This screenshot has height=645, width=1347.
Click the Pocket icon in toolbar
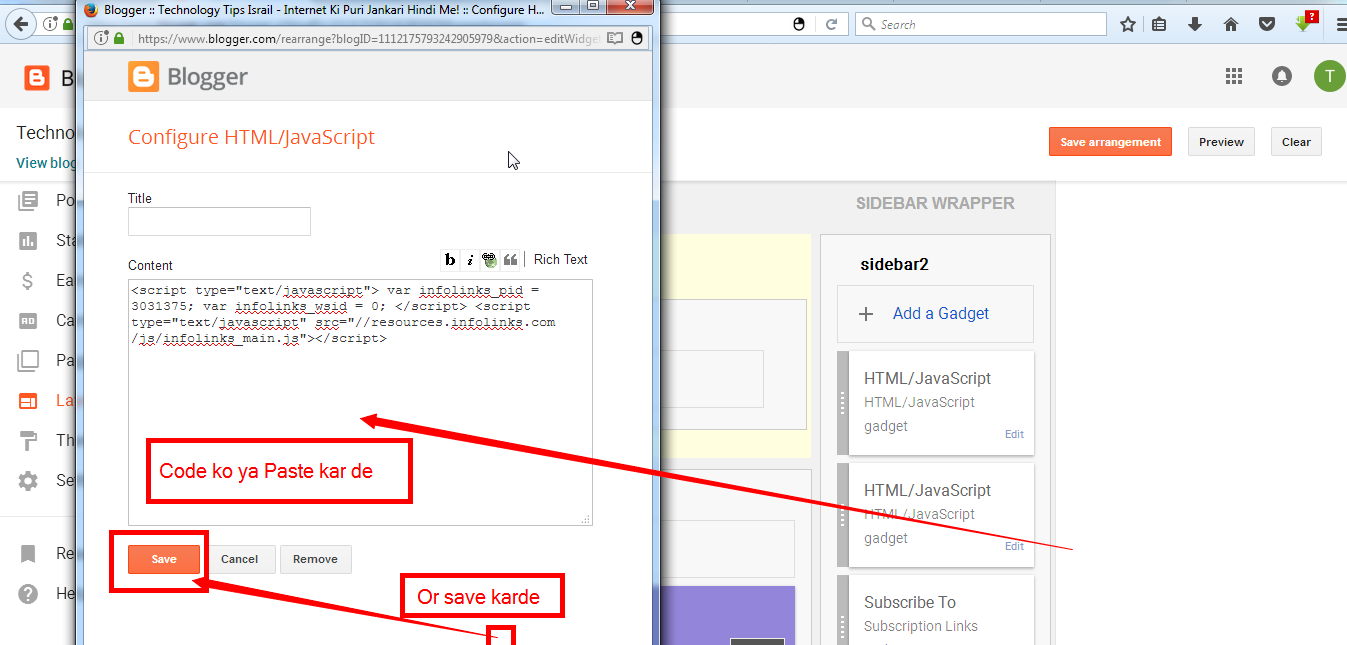(x=1267, y=24)
